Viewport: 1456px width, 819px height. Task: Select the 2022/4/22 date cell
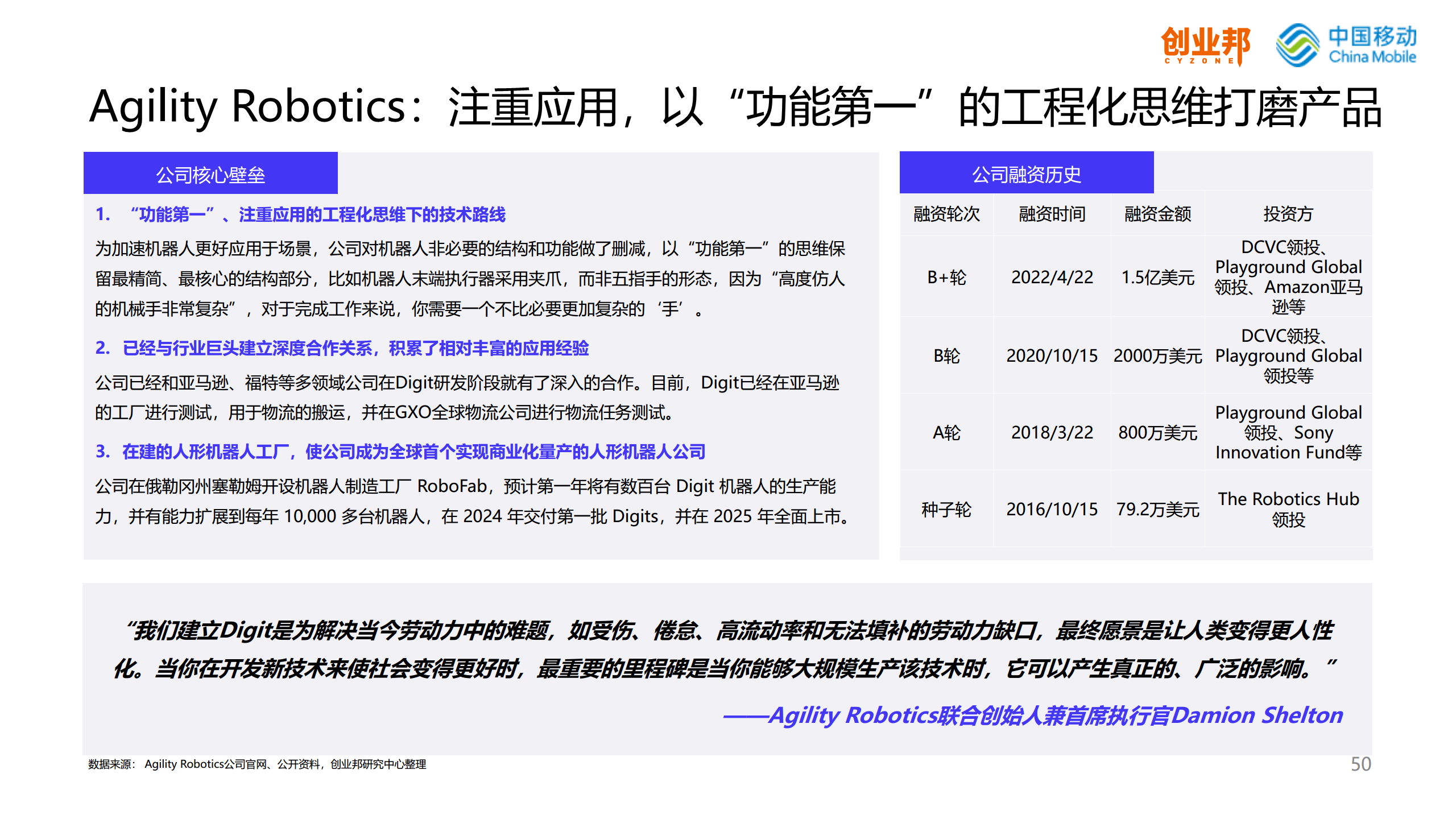[1052, 277]
